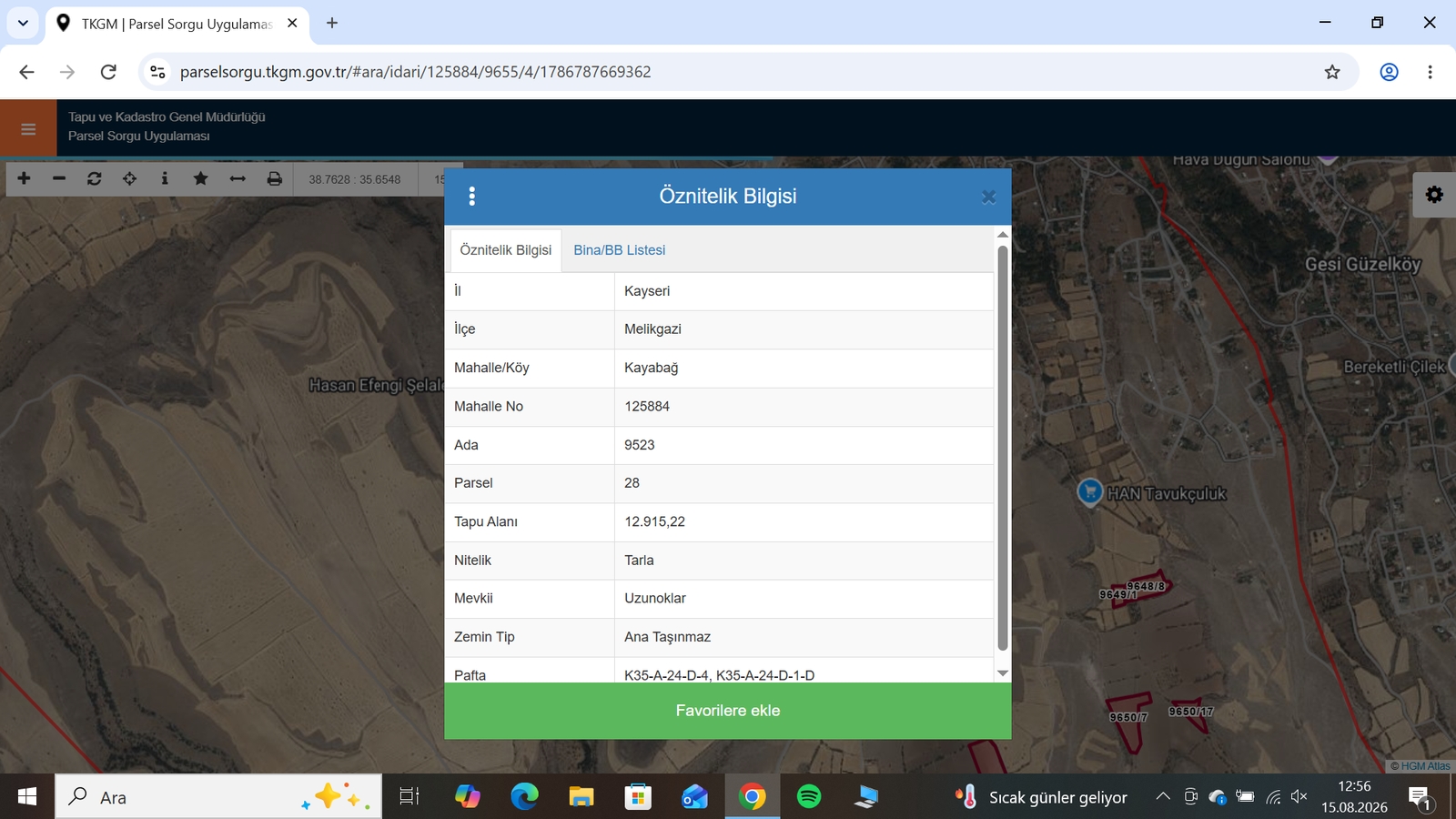
Task: Click the Favorilere ekle button
Action: coord(728,711)
